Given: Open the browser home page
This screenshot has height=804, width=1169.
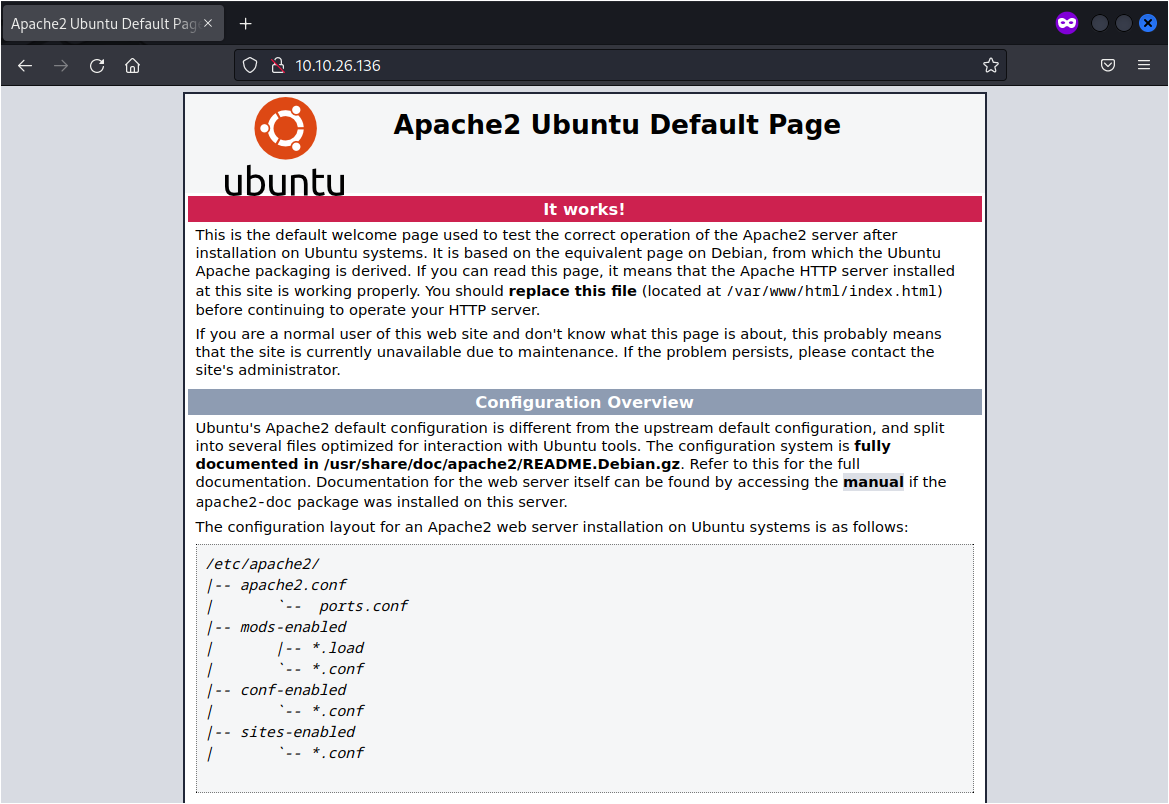Looking at the screenshot, I should point(132,65).
